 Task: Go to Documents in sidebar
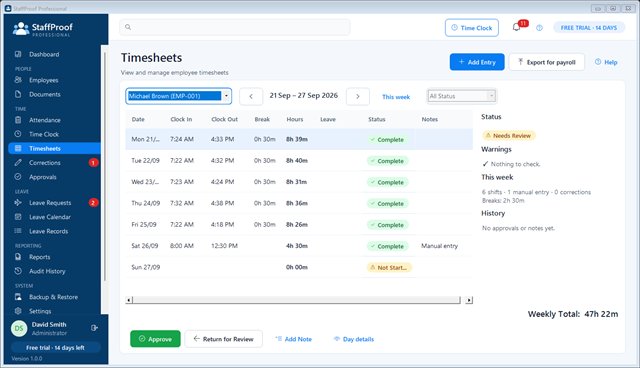point(44,94)
